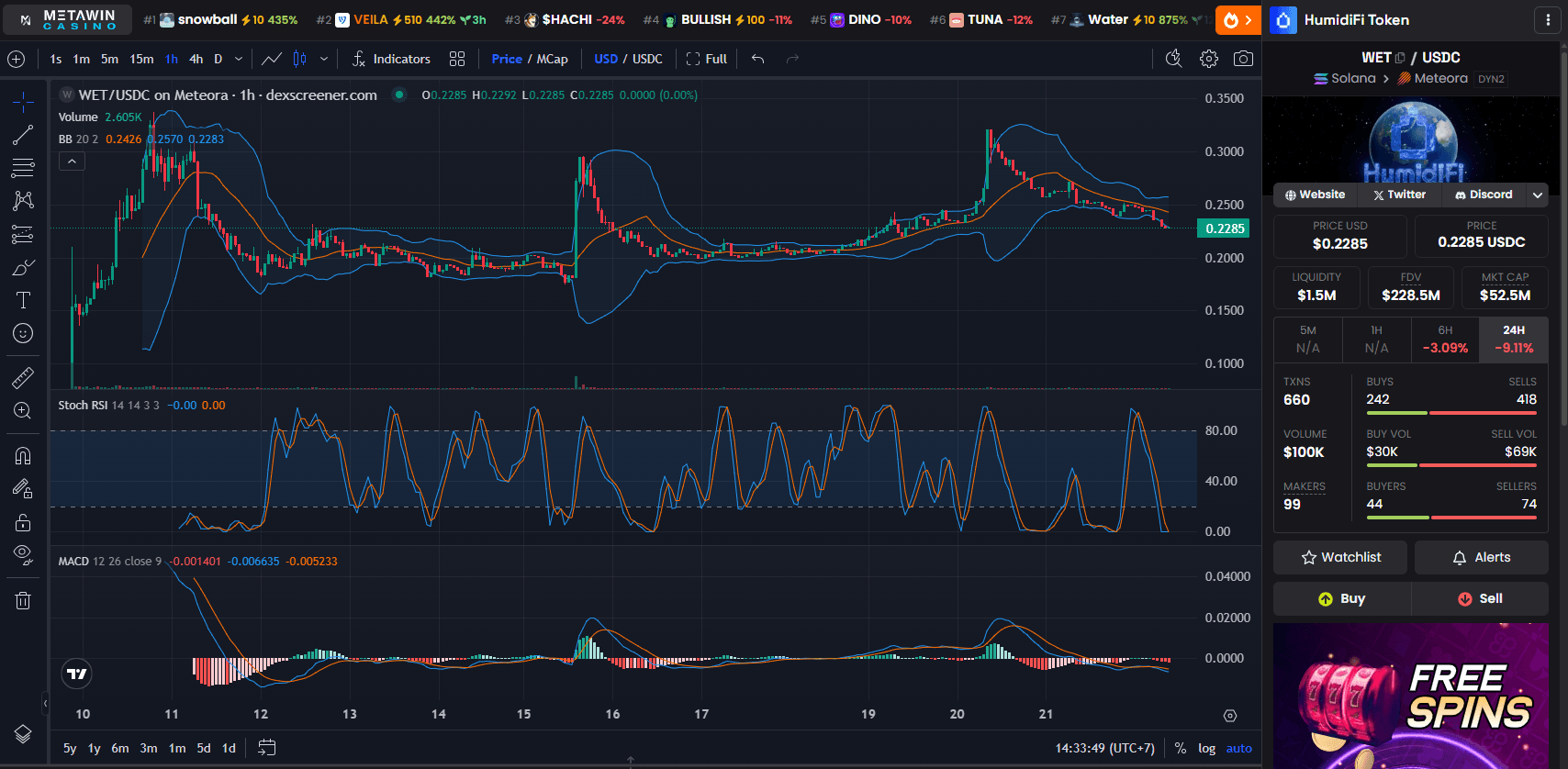Lock all drawing tools
The image size is (1568, 769).
(23, 522)
